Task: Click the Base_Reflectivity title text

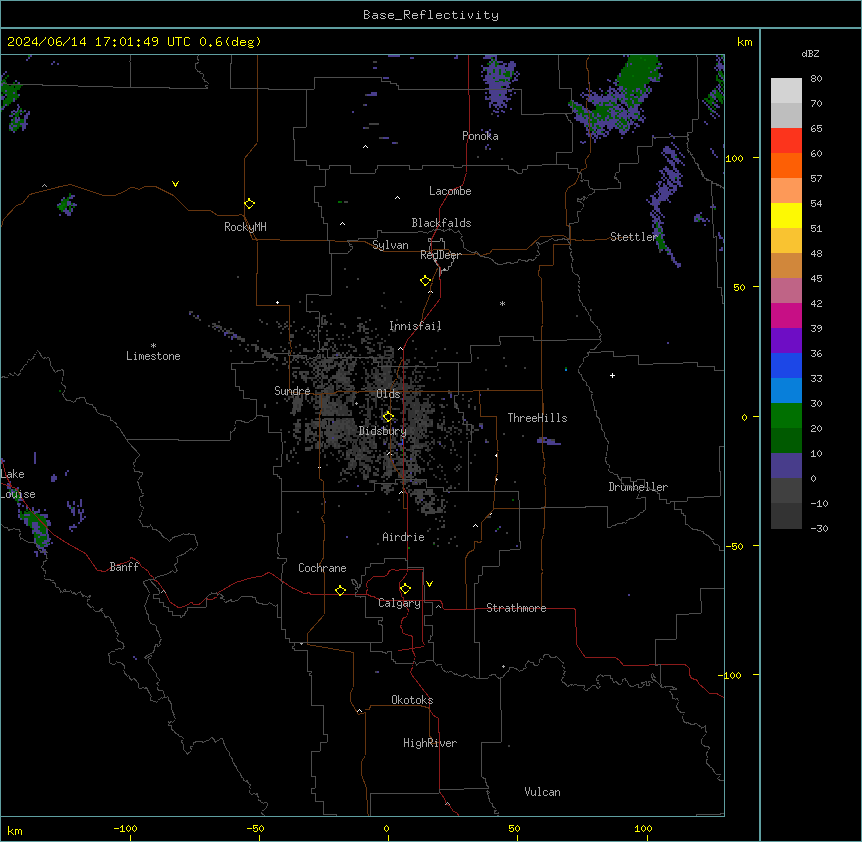Action: pos(431,15)
